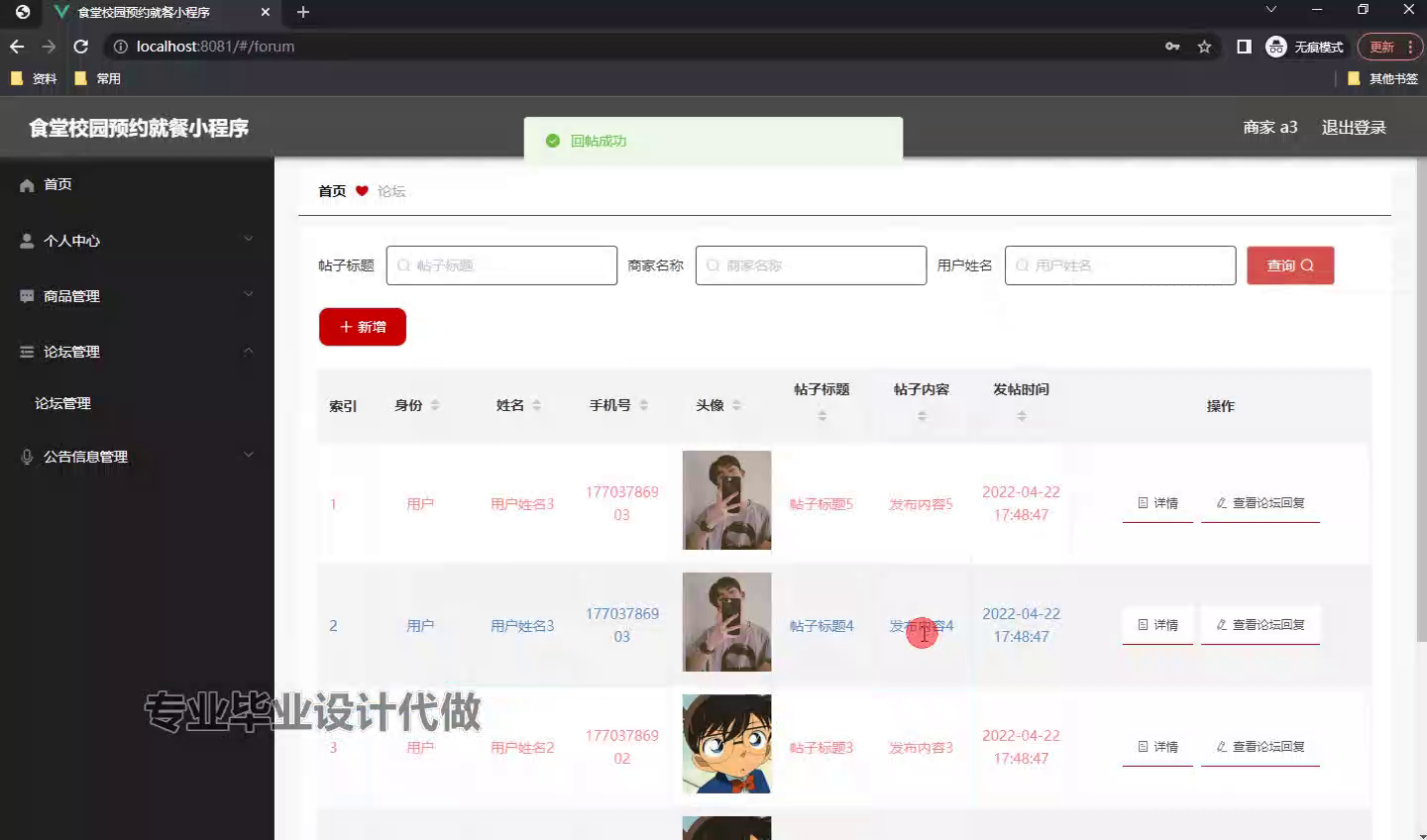1427x840 pixels.
Task: Bookmark page with star icon
Action: pos(1204,47)
